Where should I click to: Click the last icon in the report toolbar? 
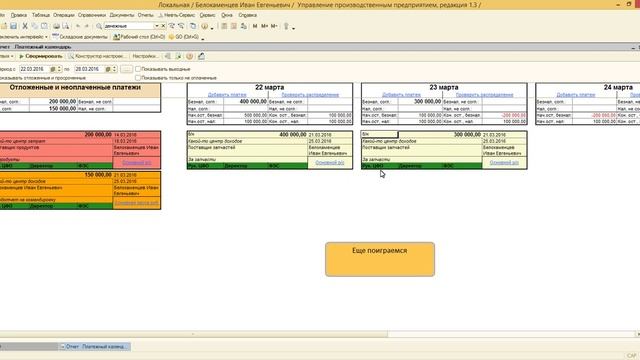coord(201,56)
